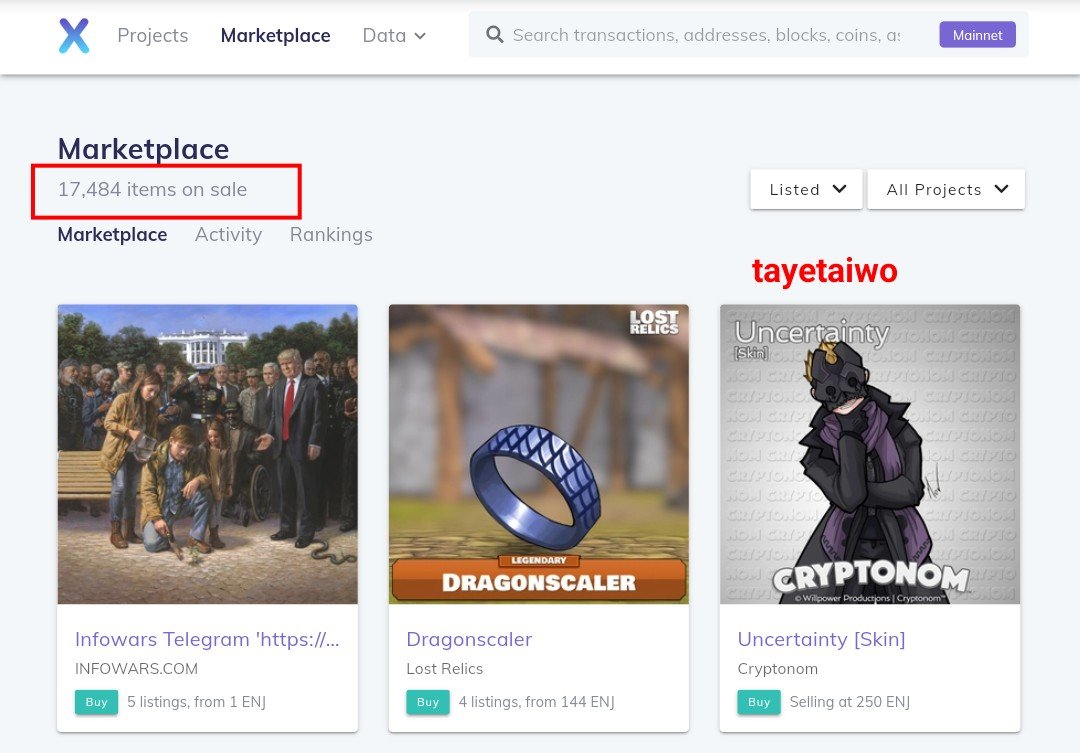
Task: Click the 4 listings, from 144 ENJ text
Action: click(537, 702)
